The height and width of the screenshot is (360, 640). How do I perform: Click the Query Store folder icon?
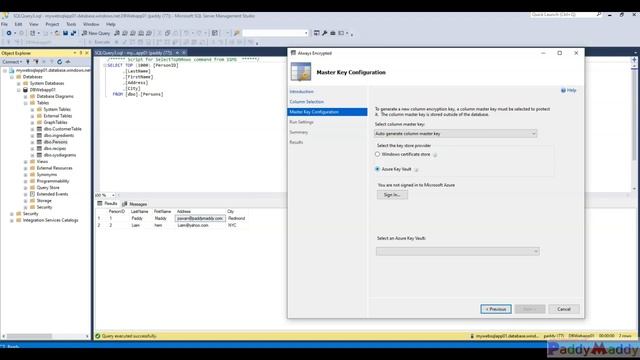32,188
